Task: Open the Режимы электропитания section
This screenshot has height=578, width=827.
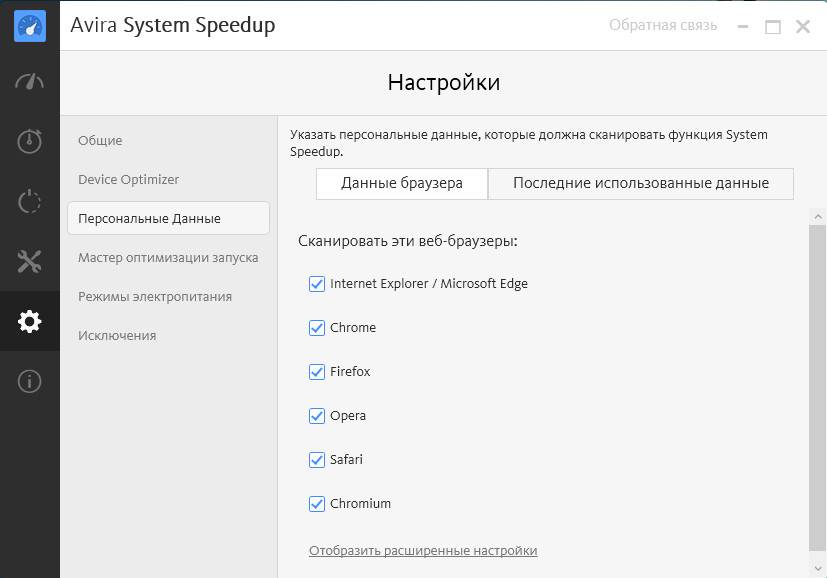Action: pyautogui.click(x=155, y=296)
